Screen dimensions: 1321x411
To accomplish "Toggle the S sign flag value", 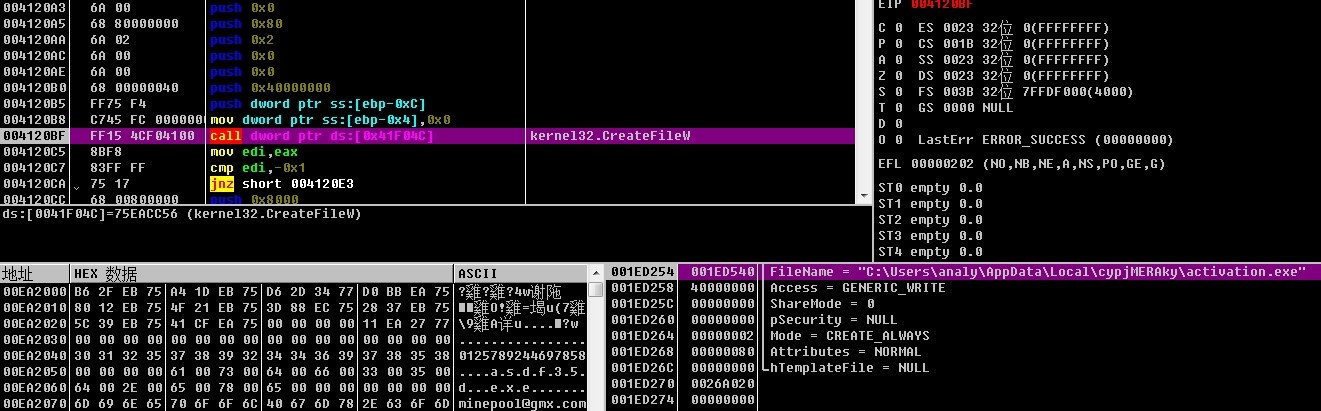I will click(898, 92).
